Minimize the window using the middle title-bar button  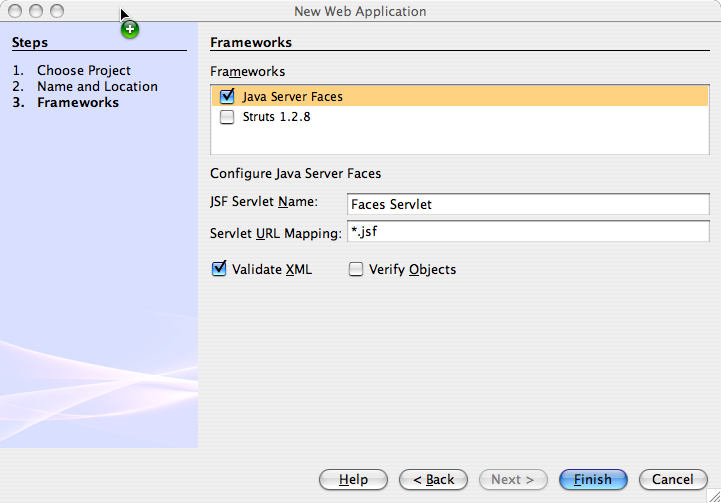(x=36, y=11)
